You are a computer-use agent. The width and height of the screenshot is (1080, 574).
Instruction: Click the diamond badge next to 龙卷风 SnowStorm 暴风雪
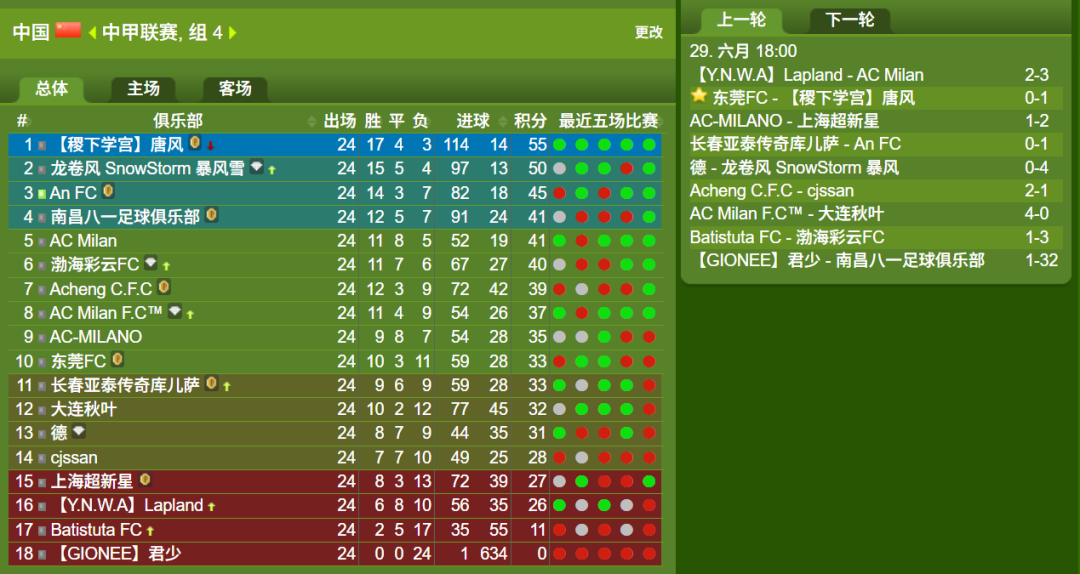(256, 167)
